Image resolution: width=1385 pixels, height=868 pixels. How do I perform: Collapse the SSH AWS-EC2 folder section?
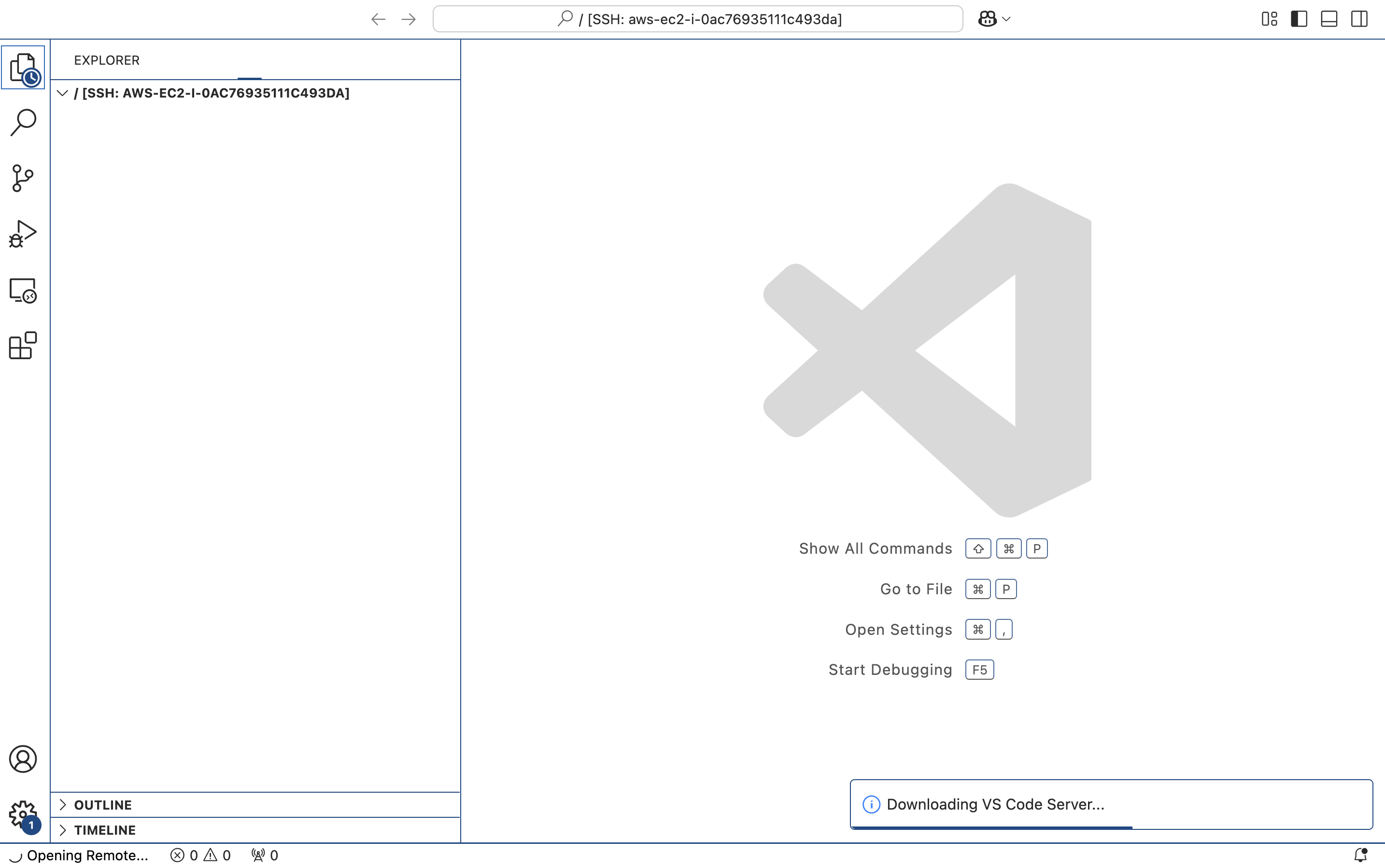255,93
